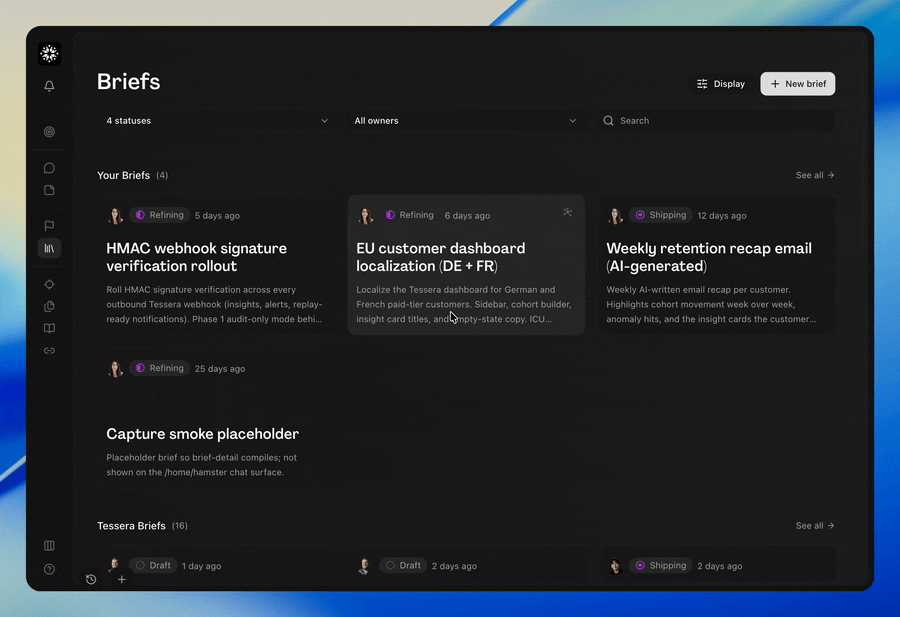Click the Briefs page title
Image resolution: width=900 pixels, height=617 pixels.
pos(129,82)
